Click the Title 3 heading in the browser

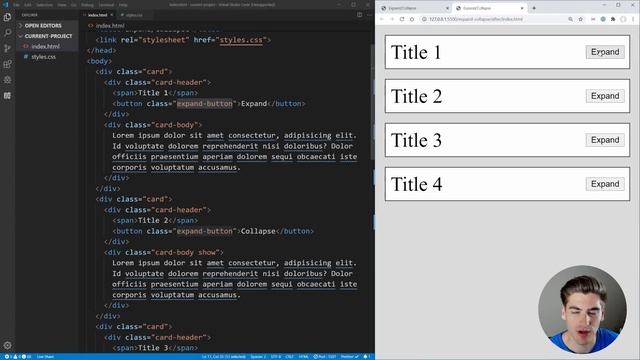pyautogui.click(x=416, y=140)
